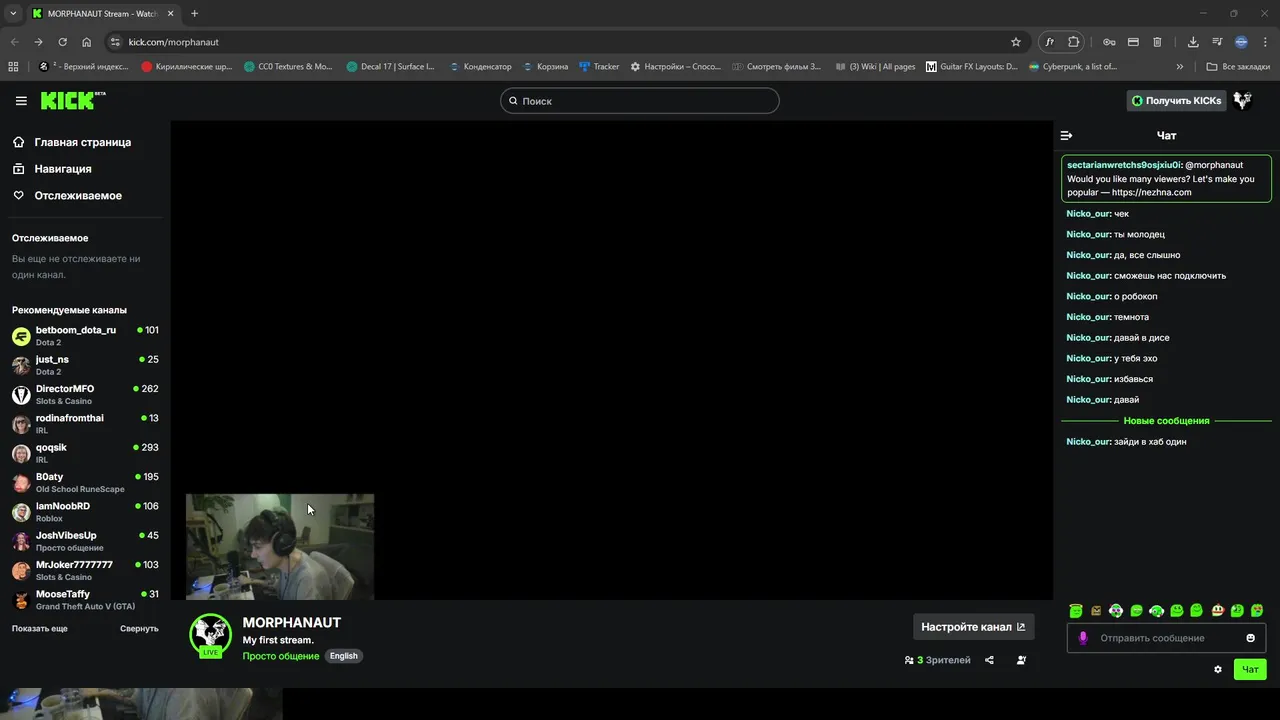Screen dimensions: 1280x720
Task: Click the English language tag
Action: [344, 656]
